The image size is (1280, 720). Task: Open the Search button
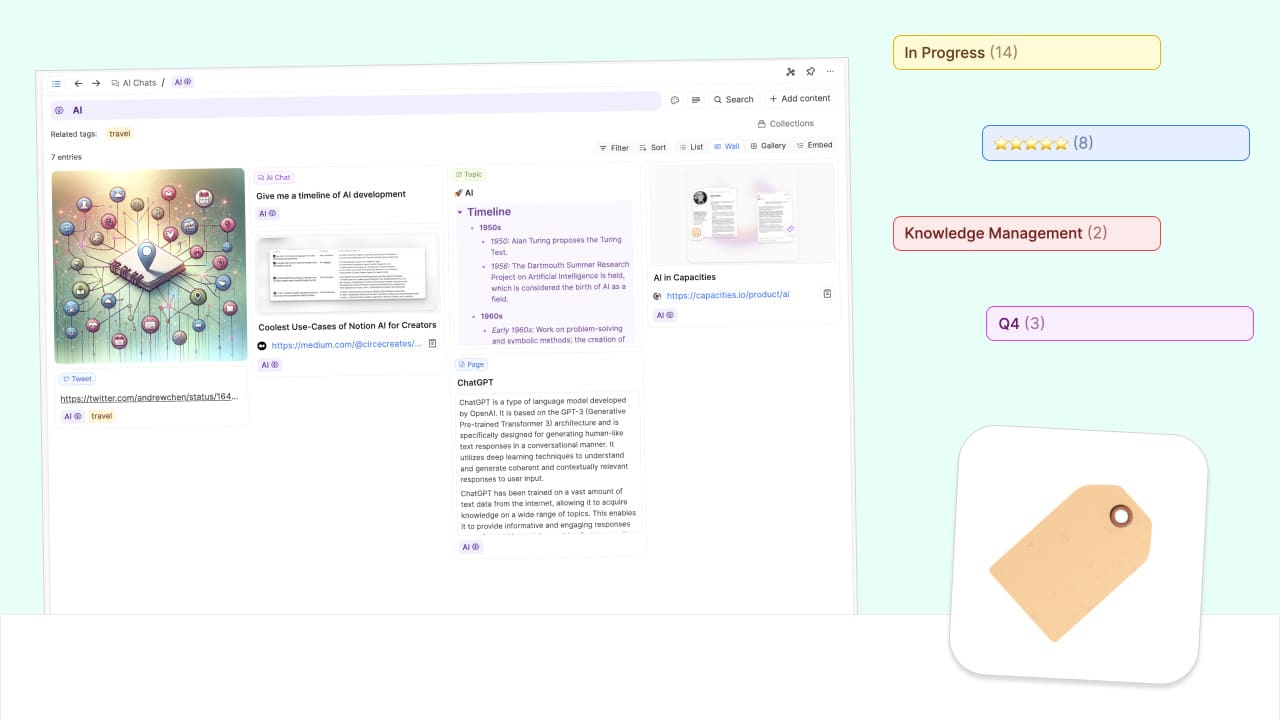[734, 99]
